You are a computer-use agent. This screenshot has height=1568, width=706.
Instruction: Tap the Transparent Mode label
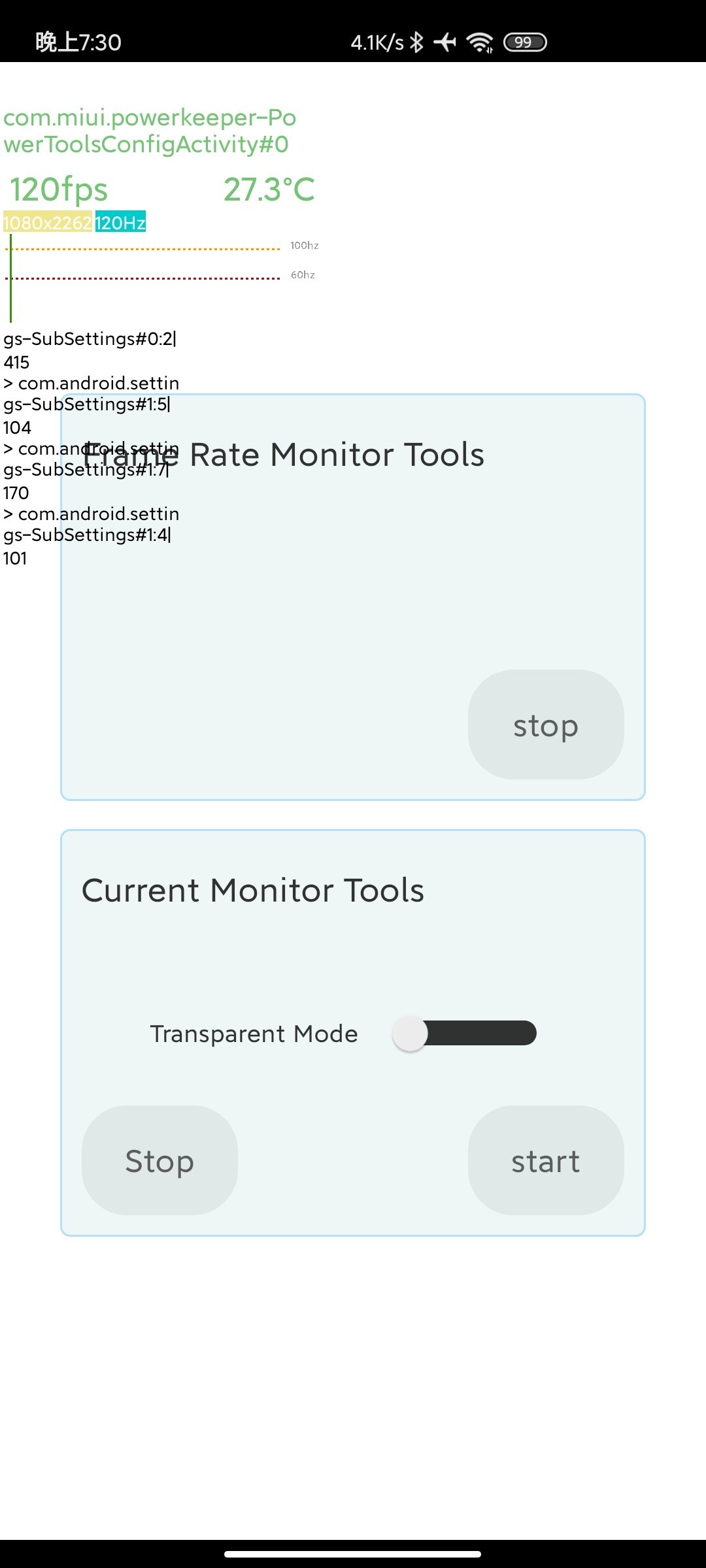coord(254,1034)
